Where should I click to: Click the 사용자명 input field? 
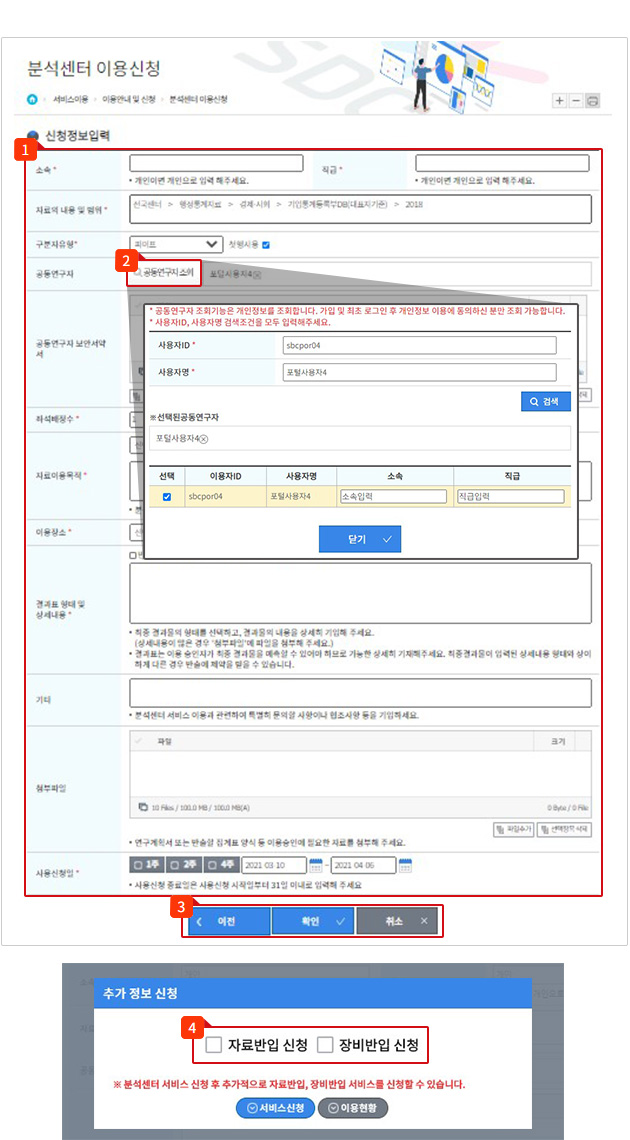click(x=419, y=372)
